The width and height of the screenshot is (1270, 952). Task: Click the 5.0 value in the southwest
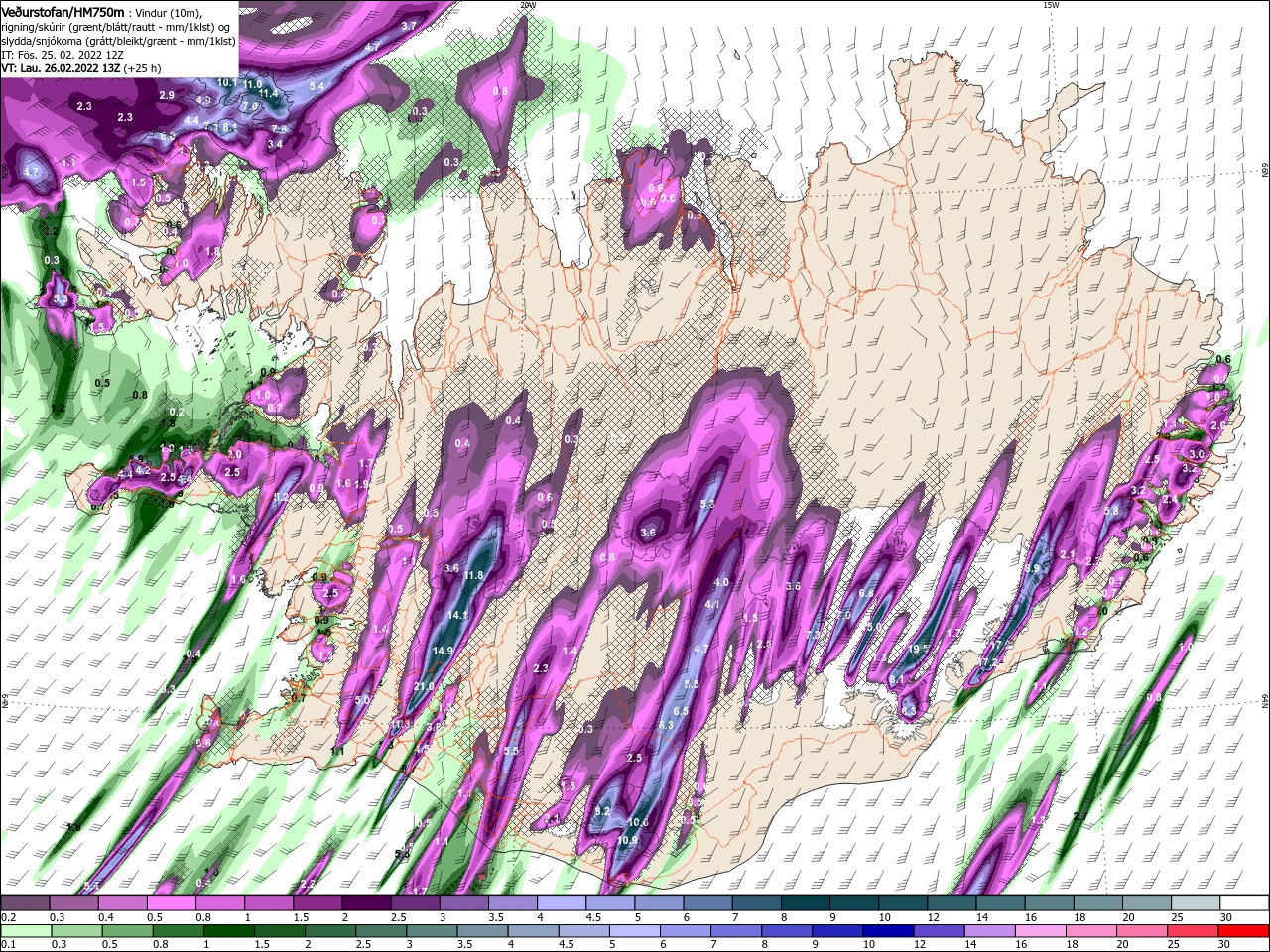pyautogui.click(x=362, y=700)
